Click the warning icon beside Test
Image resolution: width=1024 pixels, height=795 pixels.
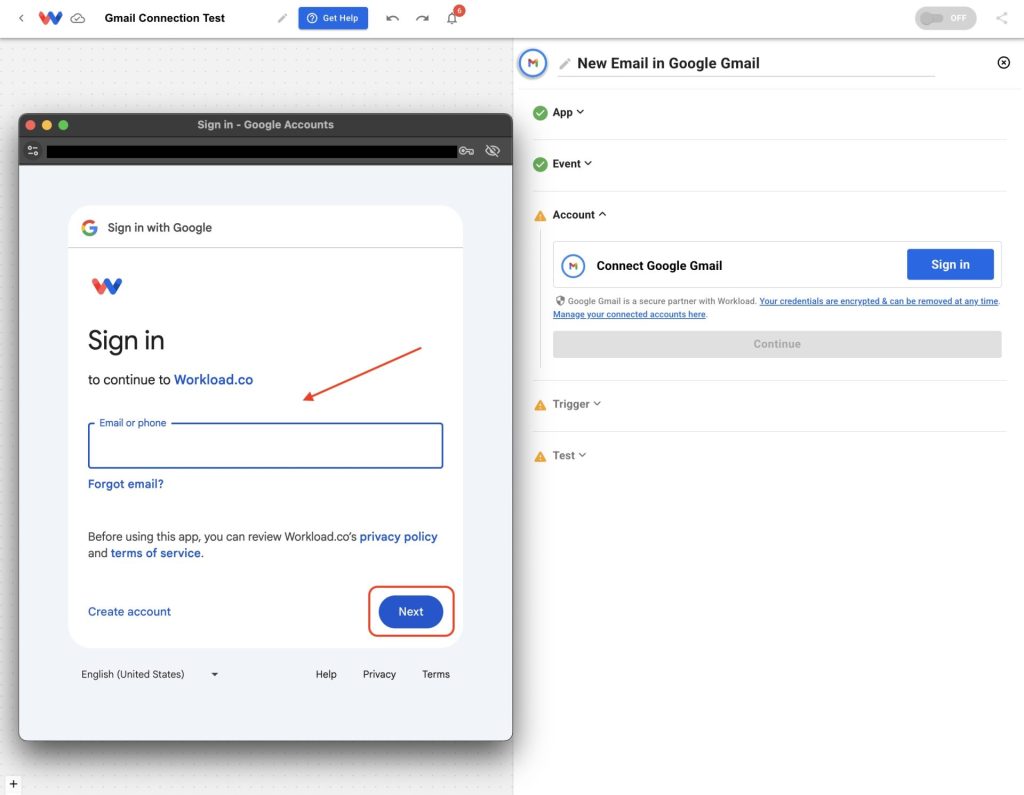pyautogui.click(x=540, y=457)
